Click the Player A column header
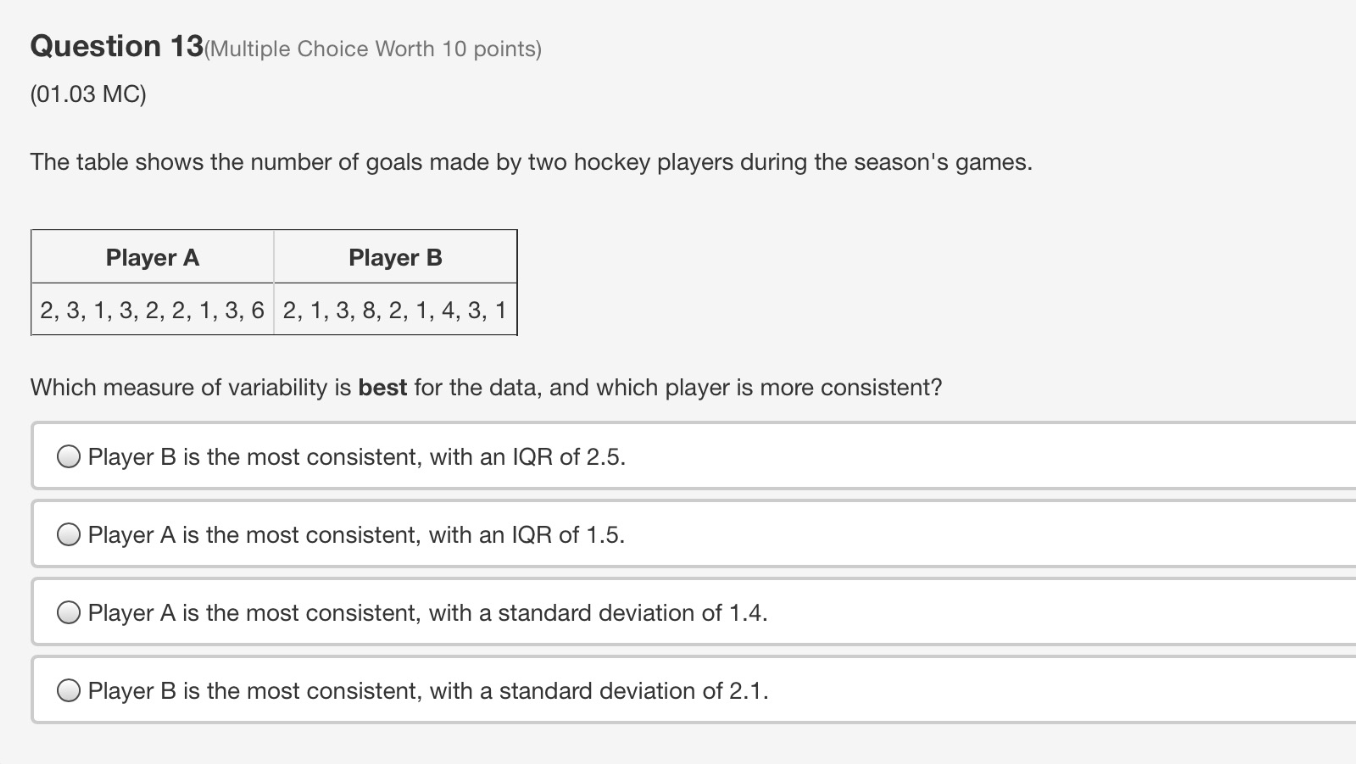 (153, 257)
